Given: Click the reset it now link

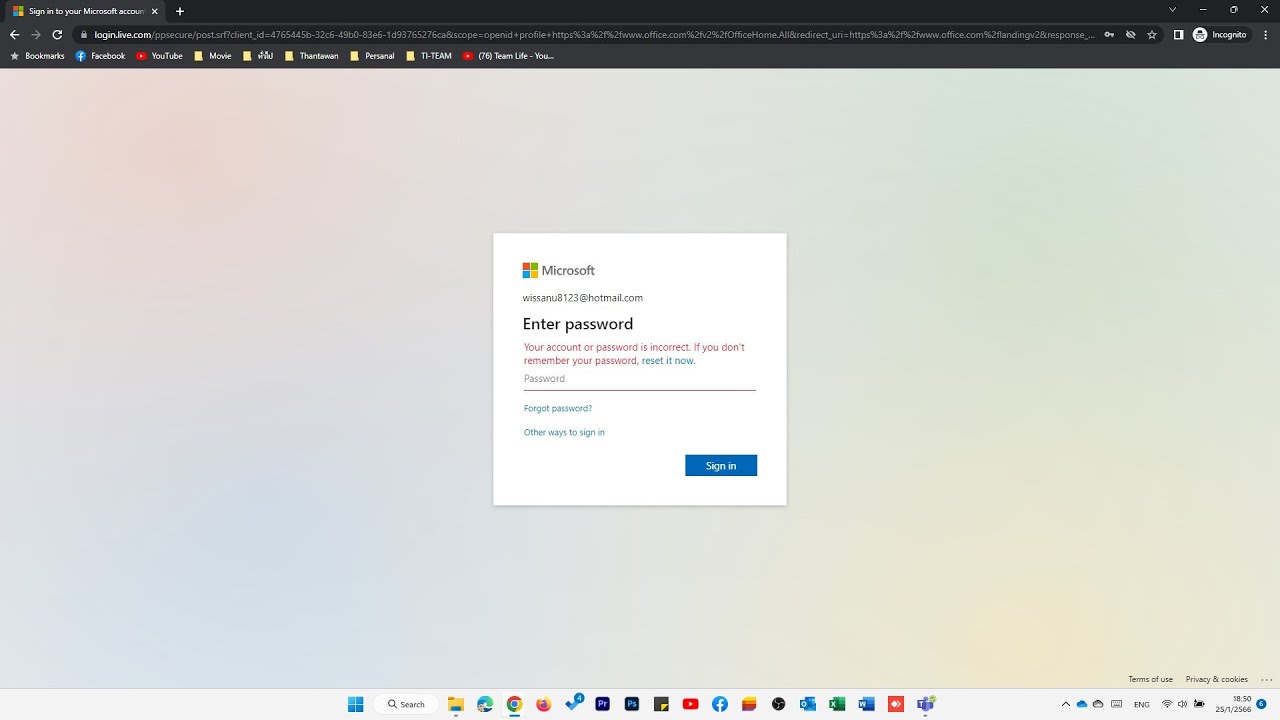Looking at the screenshot, I should pos(668,360).
